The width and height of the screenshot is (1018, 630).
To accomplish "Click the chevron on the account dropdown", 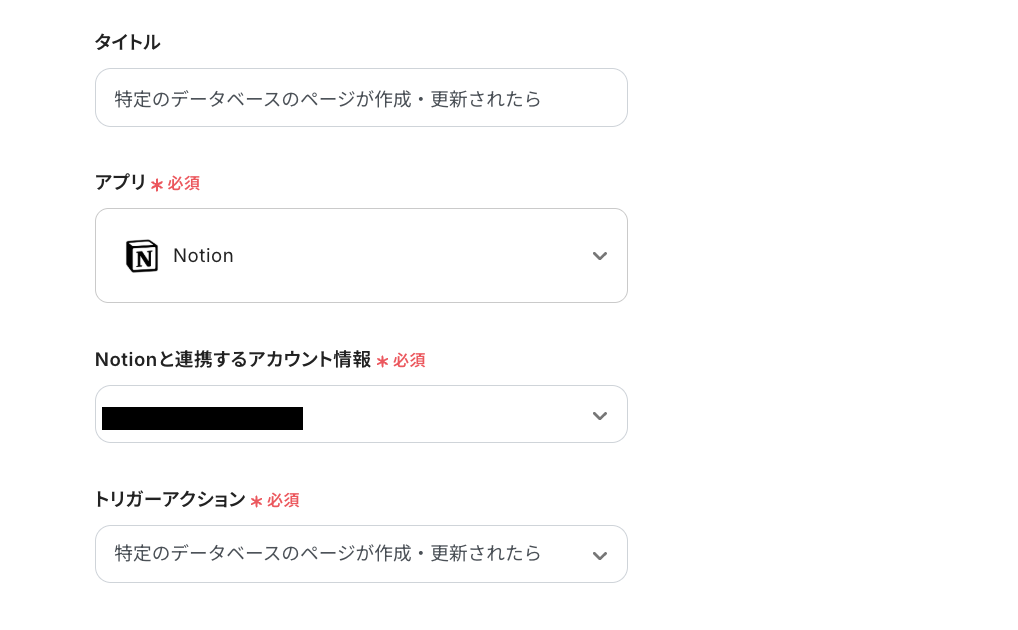I will [600, 414].
